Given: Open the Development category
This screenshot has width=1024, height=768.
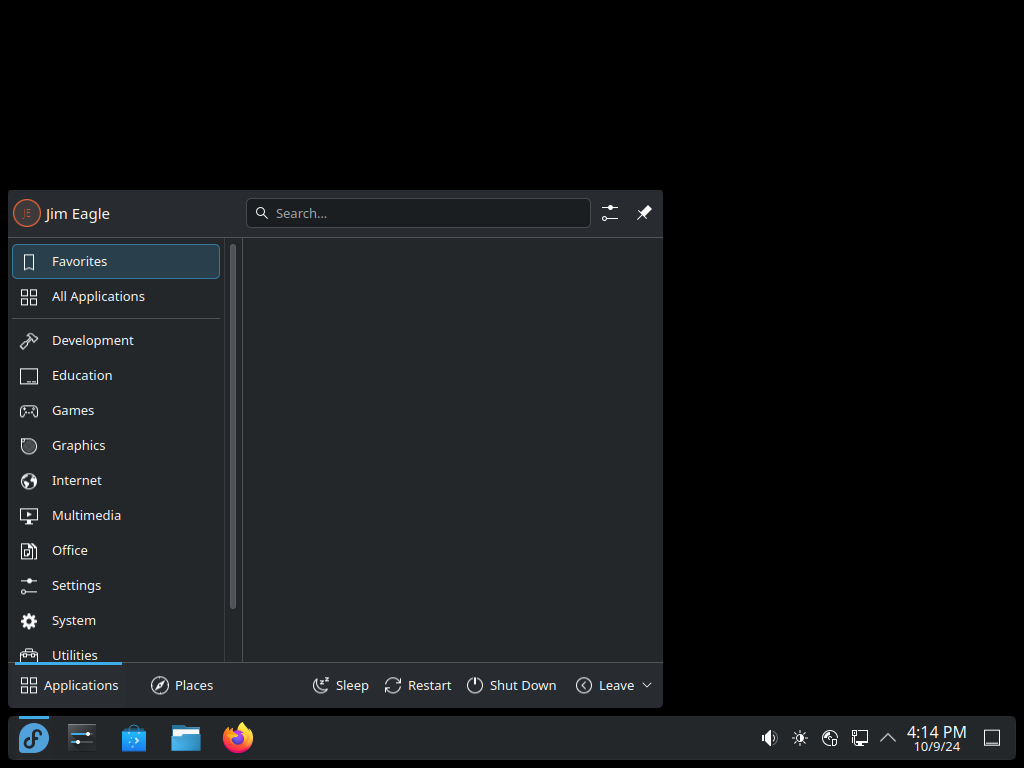Looking at the screenshot, I should (116, 340).
